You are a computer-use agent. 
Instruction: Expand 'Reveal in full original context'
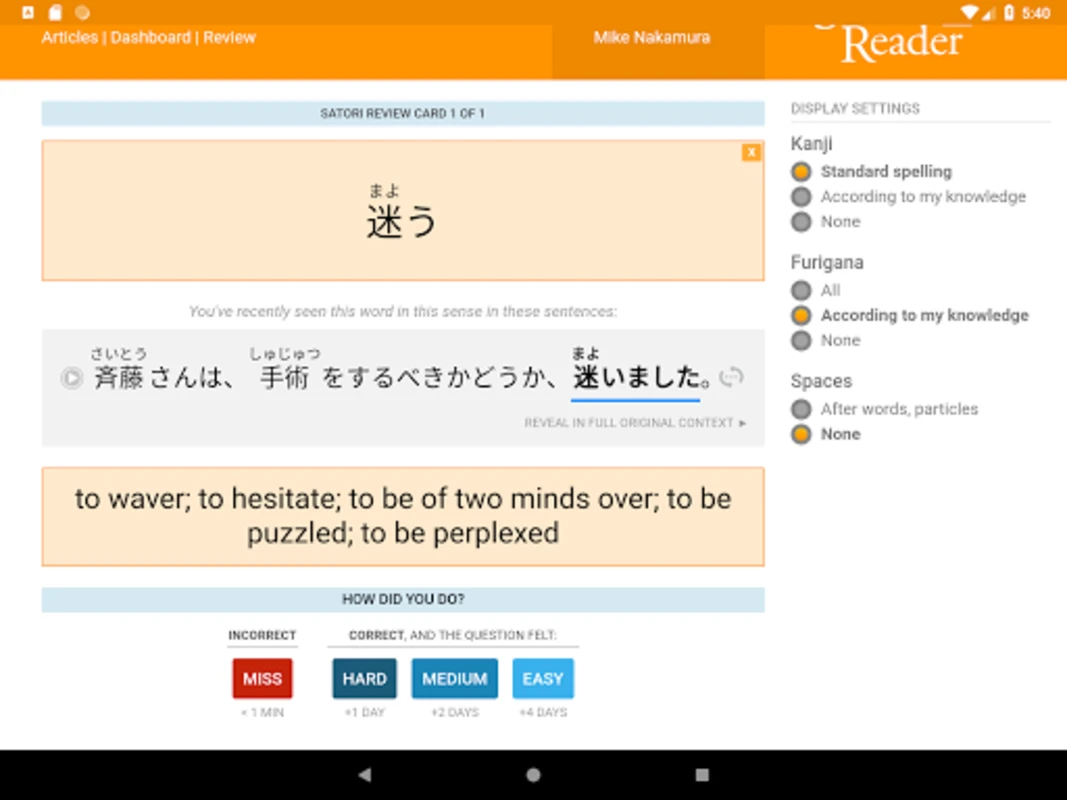tap(635, 422)
